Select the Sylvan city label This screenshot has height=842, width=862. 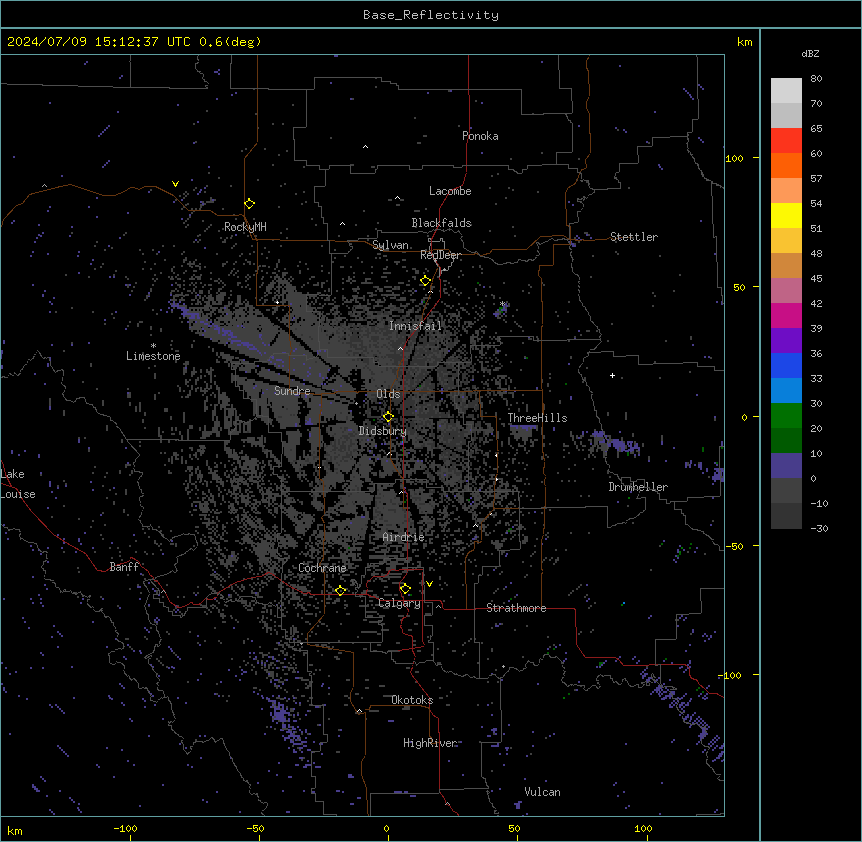(x=390, y=245)
